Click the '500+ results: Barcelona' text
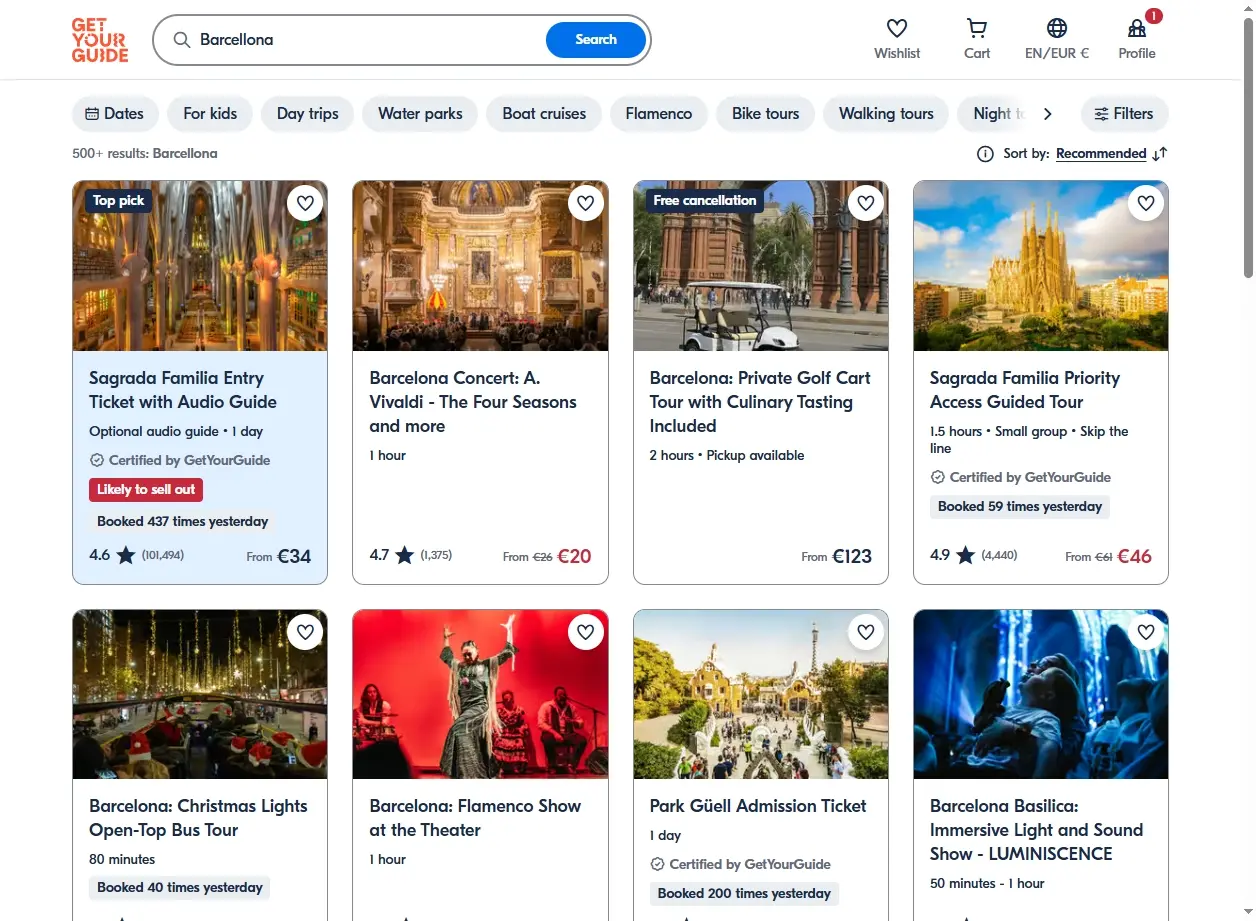The image size is (1256, 921). pyautogui.click(x=145, y=154)
